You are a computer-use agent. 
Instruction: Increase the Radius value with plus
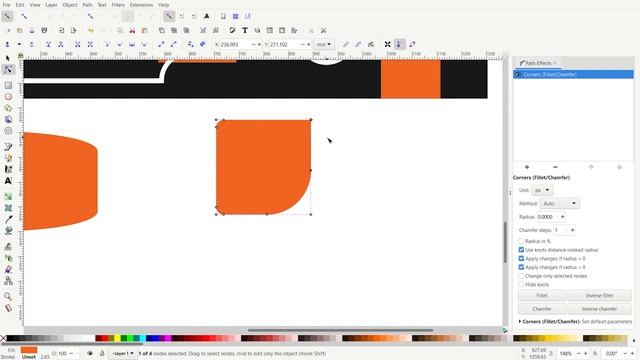point(562,217)
